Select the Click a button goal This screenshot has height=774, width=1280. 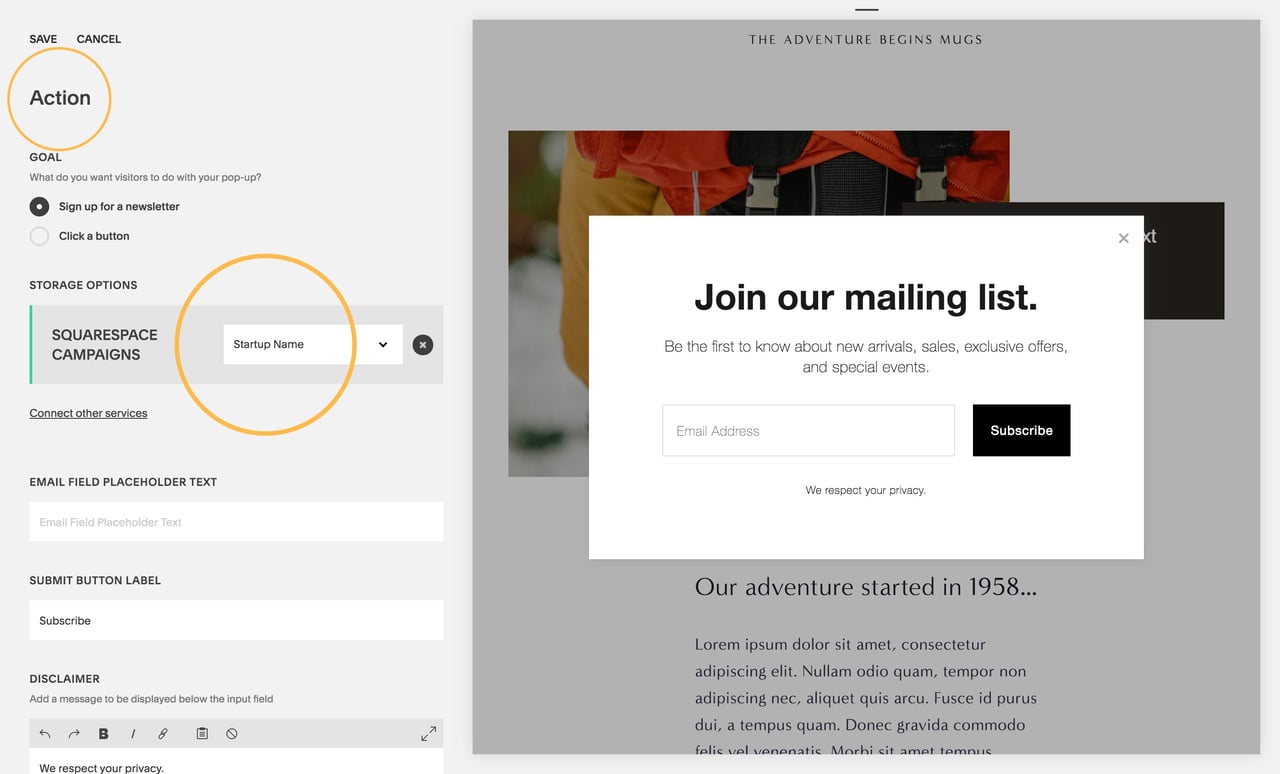pyautogui.click(x=39, y=236)
